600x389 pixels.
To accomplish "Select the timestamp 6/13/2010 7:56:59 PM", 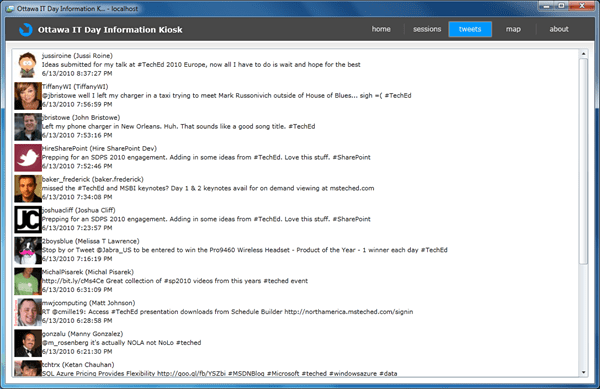I will point(77,104).
